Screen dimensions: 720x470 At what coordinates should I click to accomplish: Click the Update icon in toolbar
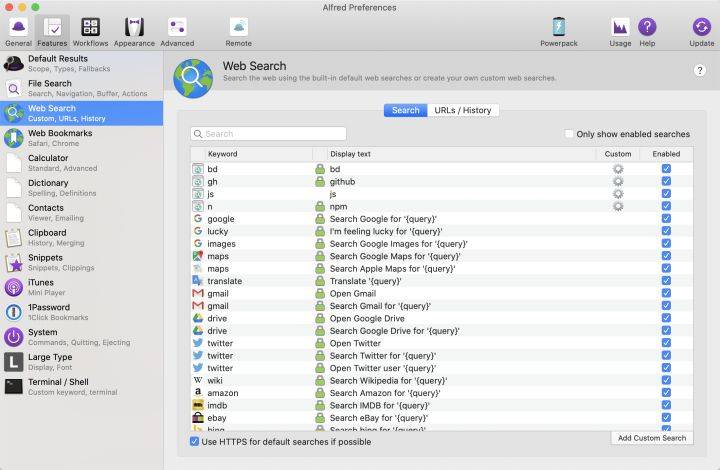point(702,27)
